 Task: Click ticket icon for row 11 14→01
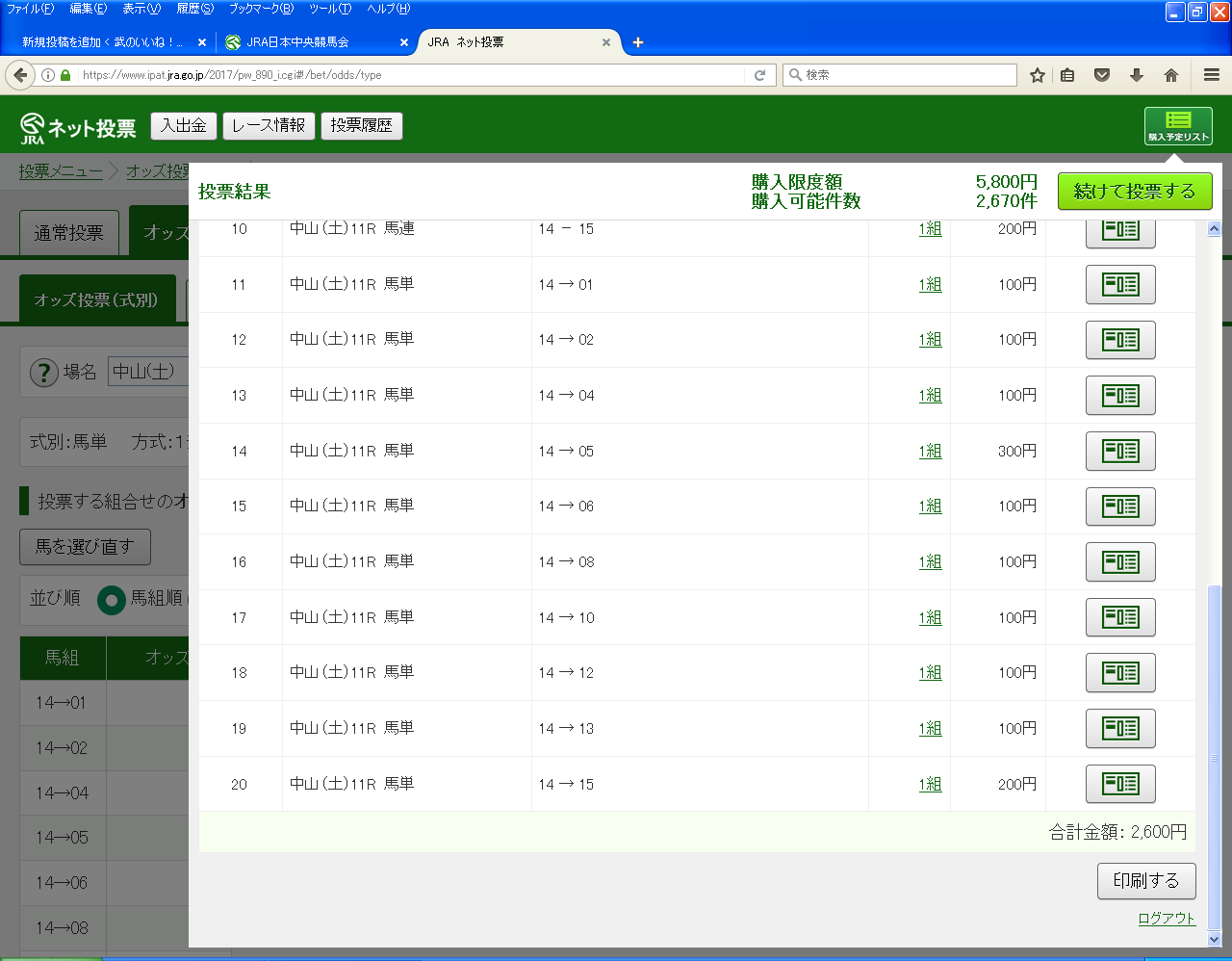pos(1120,284)
